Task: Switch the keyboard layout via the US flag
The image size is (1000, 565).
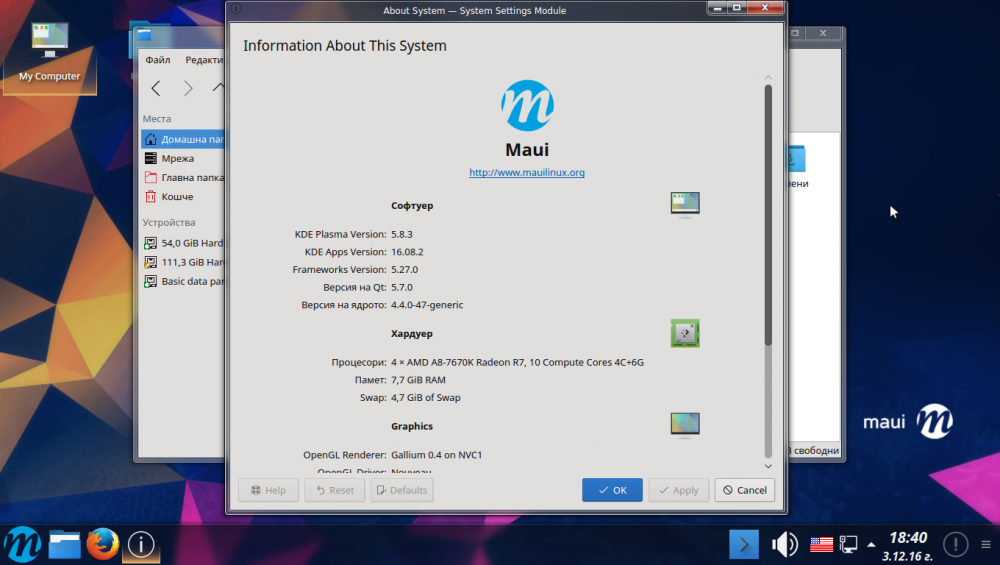Action: point(821,545)
